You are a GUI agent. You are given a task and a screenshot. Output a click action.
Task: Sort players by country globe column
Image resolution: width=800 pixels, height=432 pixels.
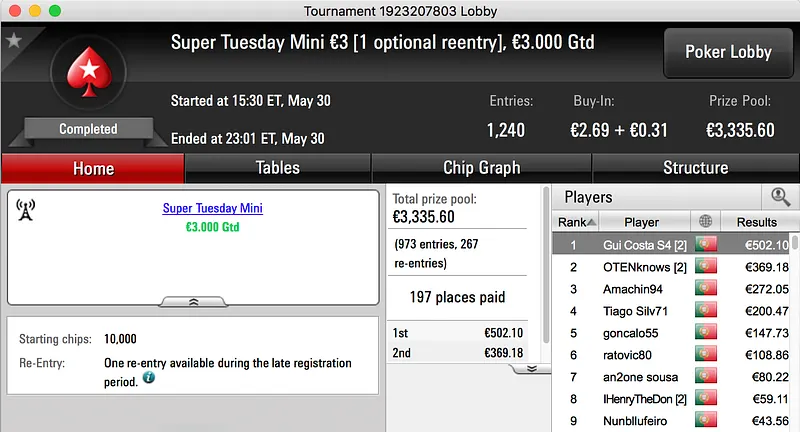707,222
